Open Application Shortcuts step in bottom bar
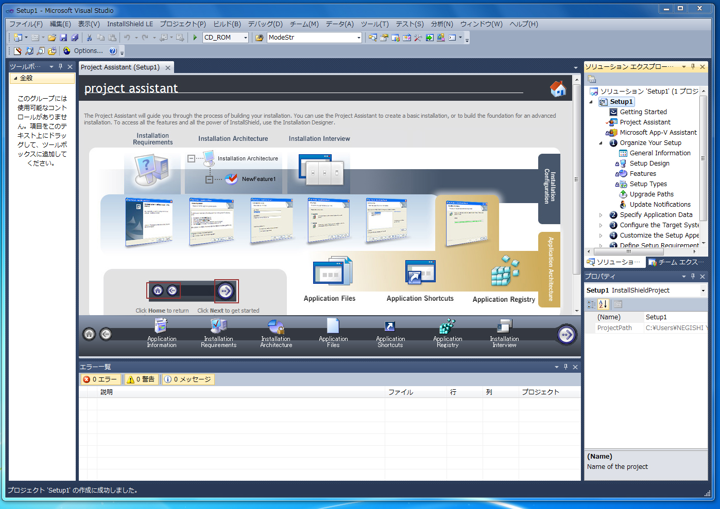Screen dimensions: 720x509 [x=390, y=333]
